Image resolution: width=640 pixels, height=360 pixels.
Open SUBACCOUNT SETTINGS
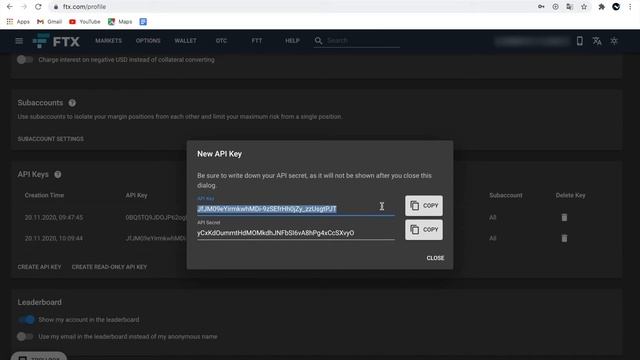click(51, 139)
